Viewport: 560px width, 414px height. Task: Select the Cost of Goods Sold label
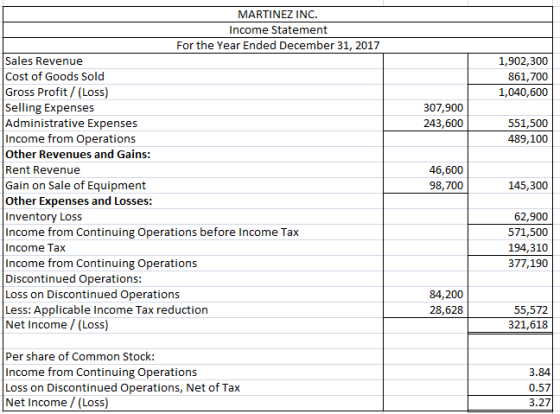(55, 76)
